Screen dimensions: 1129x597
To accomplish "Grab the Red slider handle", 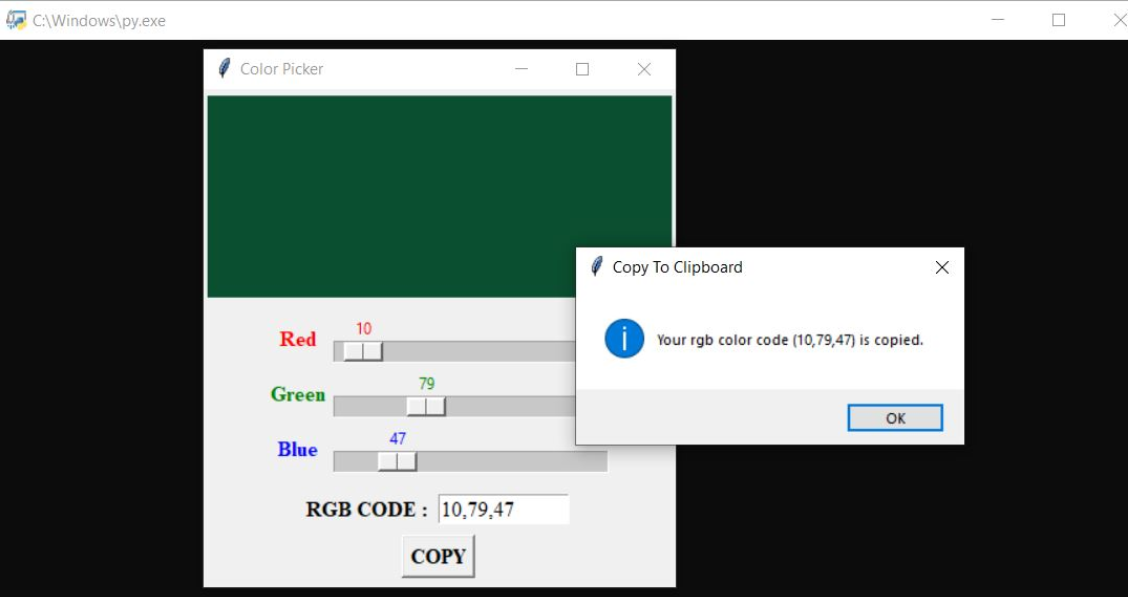I will (363, 351).
